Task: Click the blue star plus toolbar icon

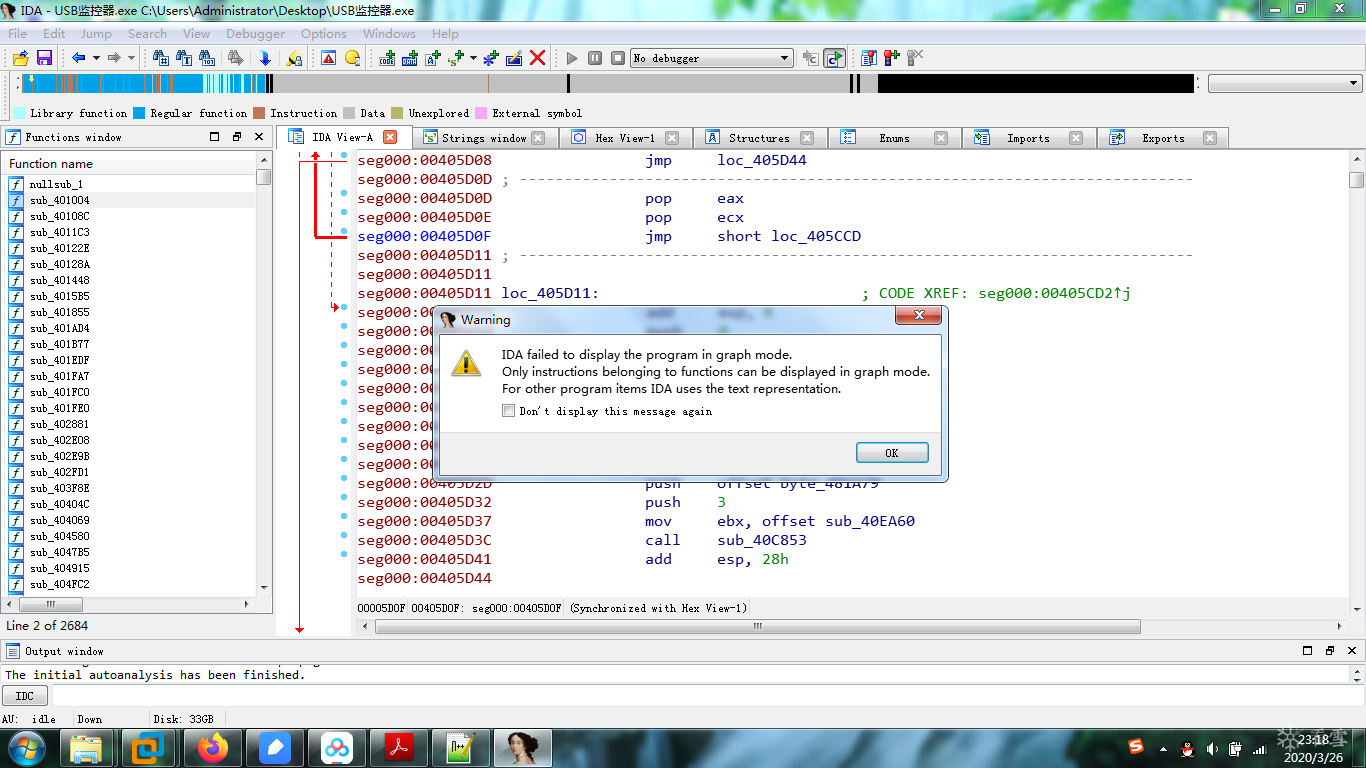Action: point(491,58)
